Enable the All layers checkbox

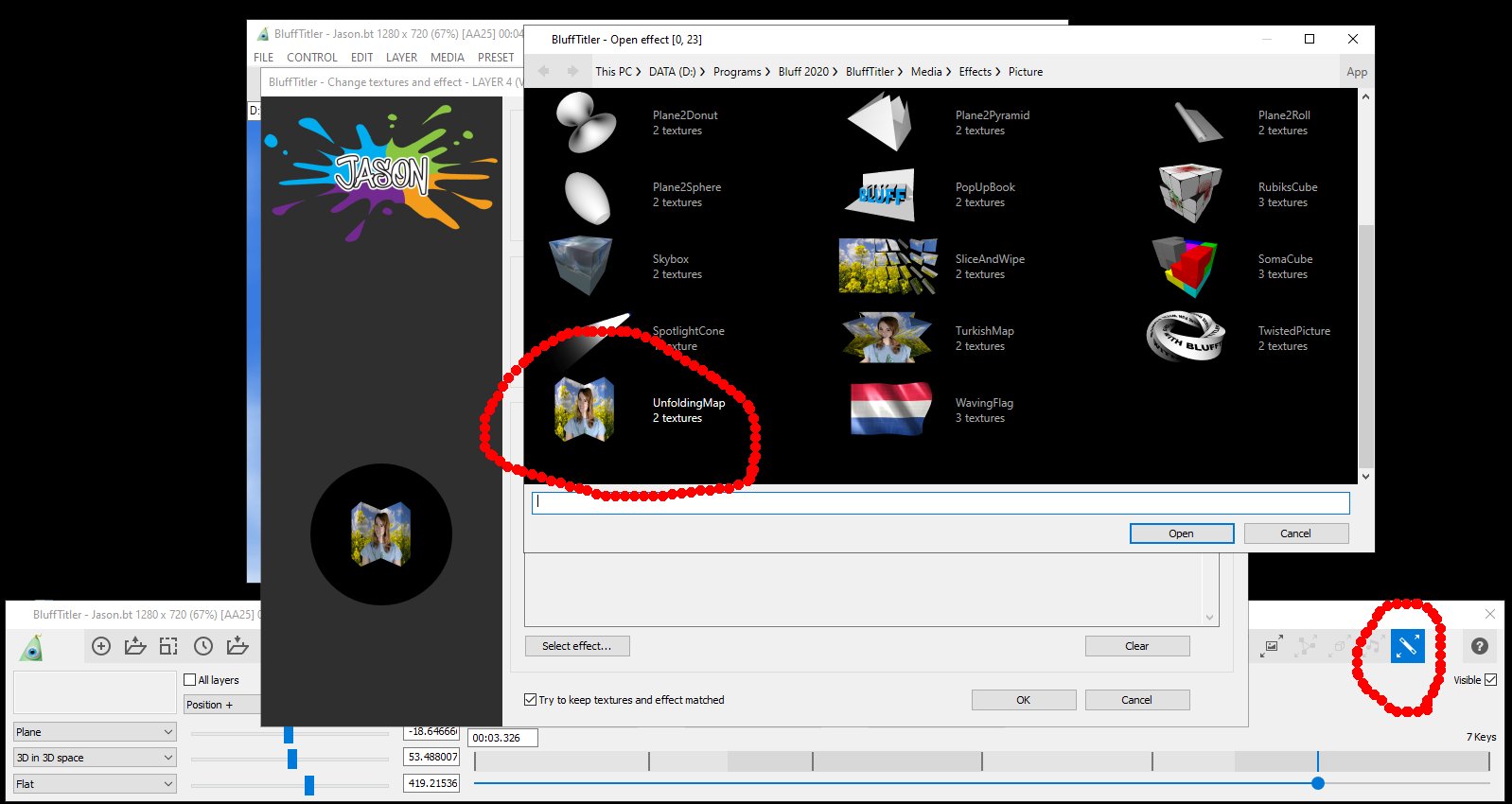[189, 679]
